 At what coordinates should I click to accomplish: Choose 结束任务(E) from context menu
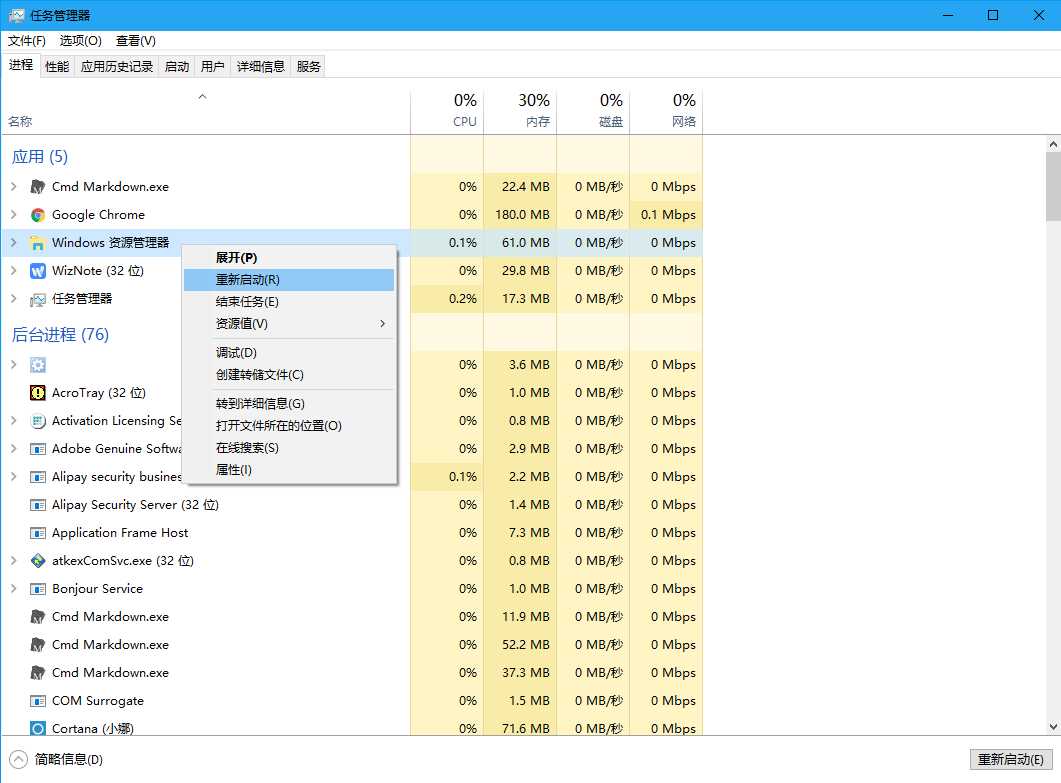247,302
